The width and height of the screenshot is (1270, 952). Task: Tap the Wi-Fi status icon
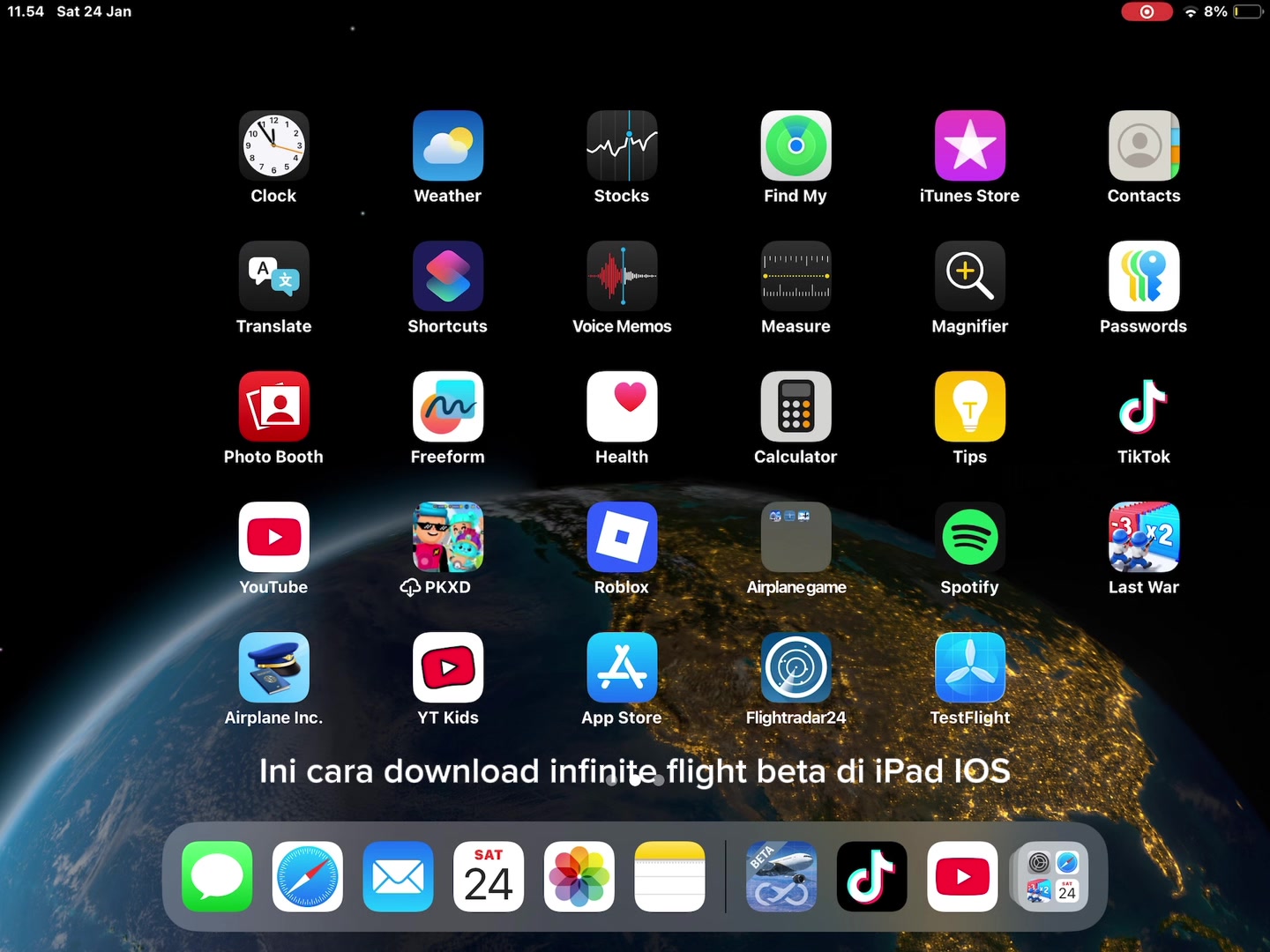click(1191, 12)
